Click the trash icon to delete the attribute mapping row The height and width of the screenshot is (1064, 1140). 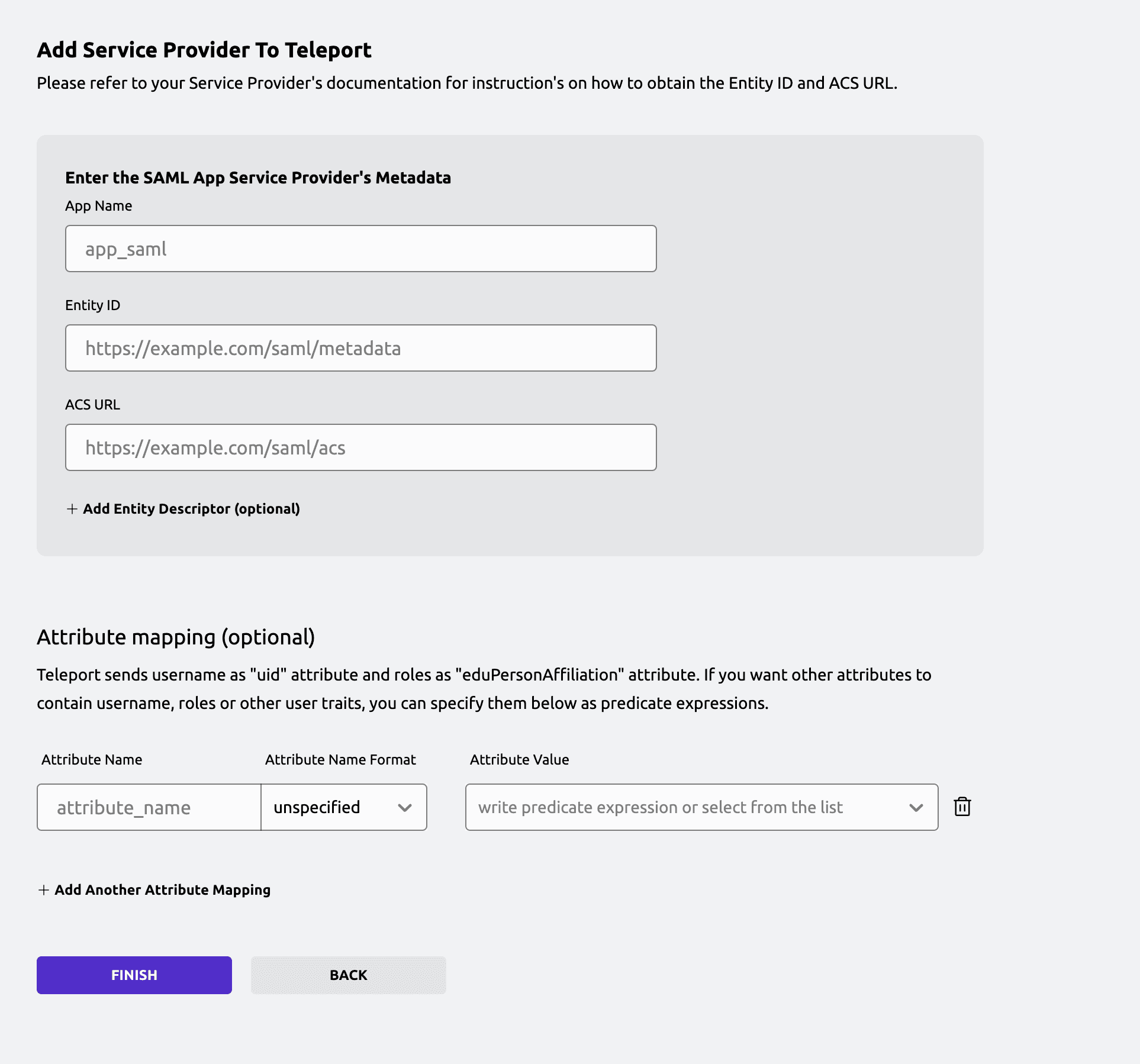tap(962, 806)
